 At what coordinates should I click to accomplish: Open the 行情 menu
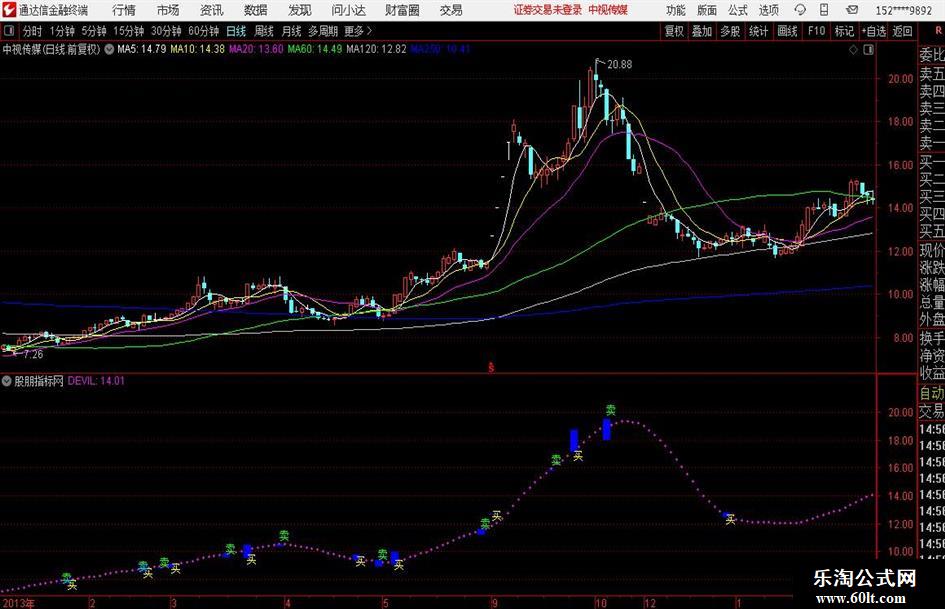(124, 10)
